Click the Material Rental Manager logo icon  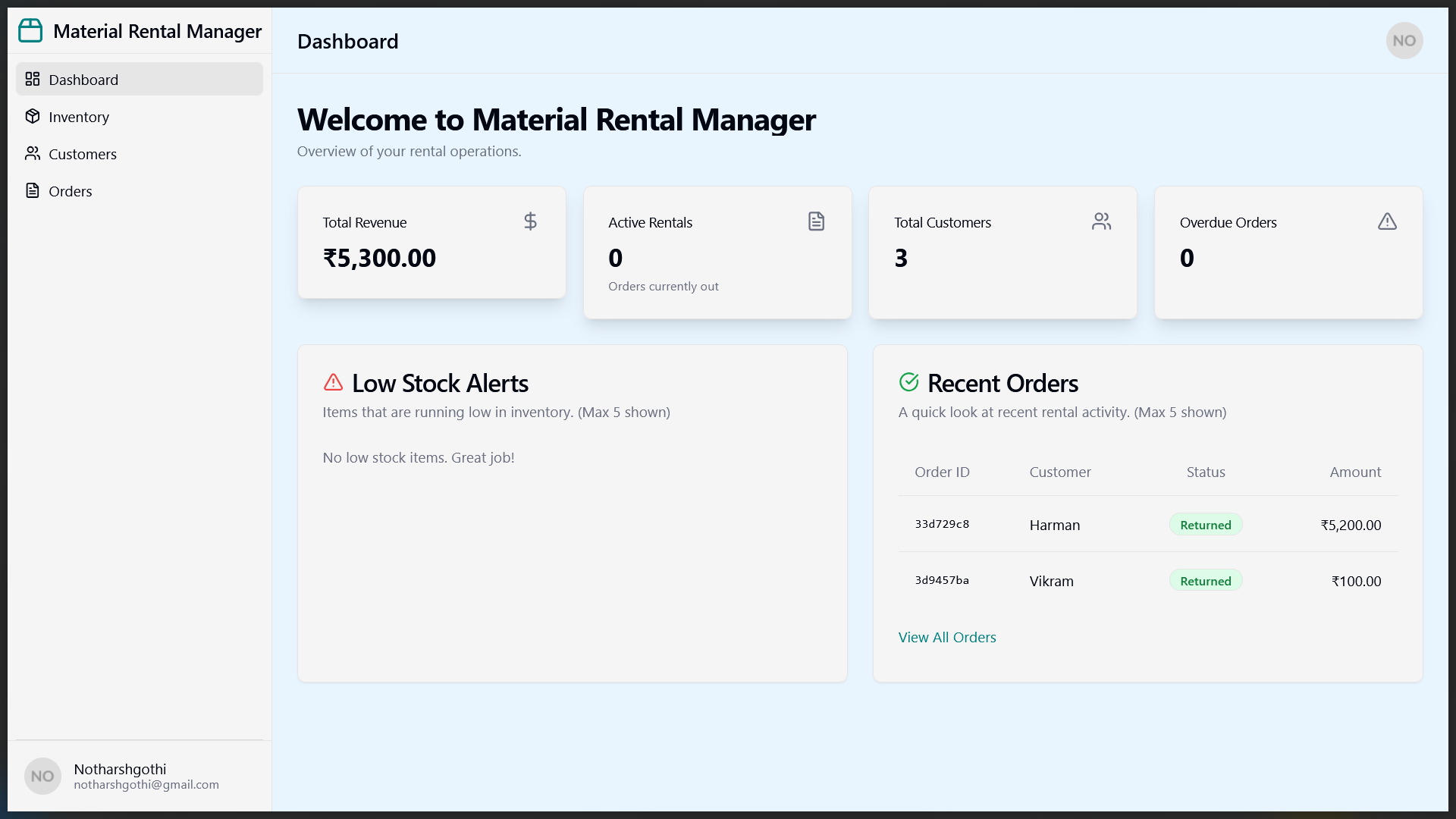pyautogui.click(x=30, y=31)
